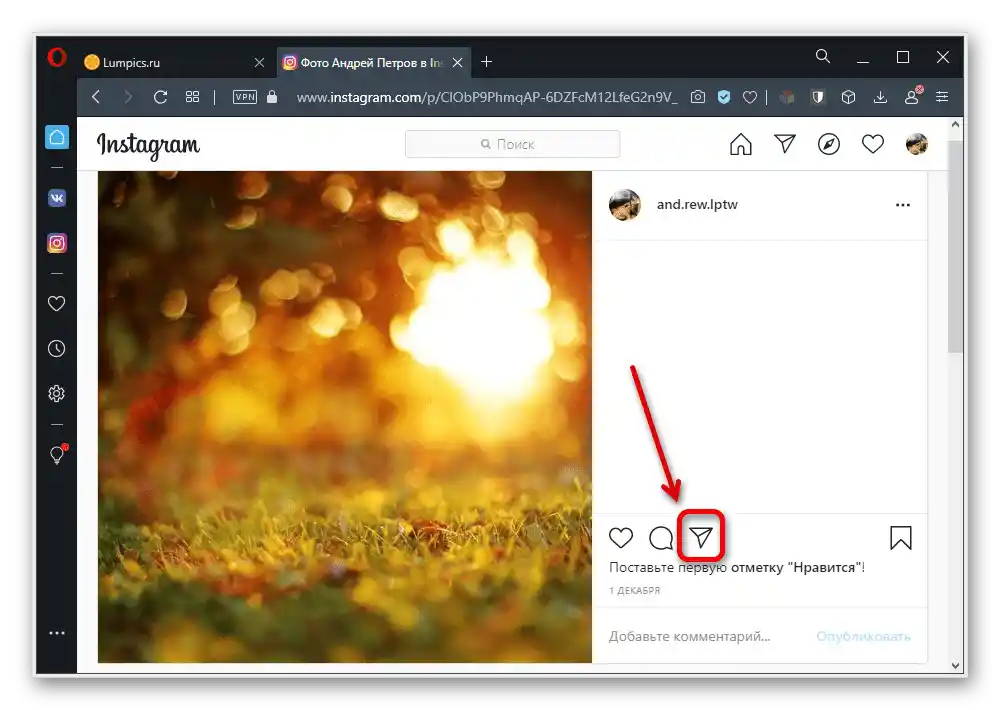Open the Extensions cube icon
The height and width of the screenshot is (710, 1000).
pyautogui.click(x=848, y=97)
